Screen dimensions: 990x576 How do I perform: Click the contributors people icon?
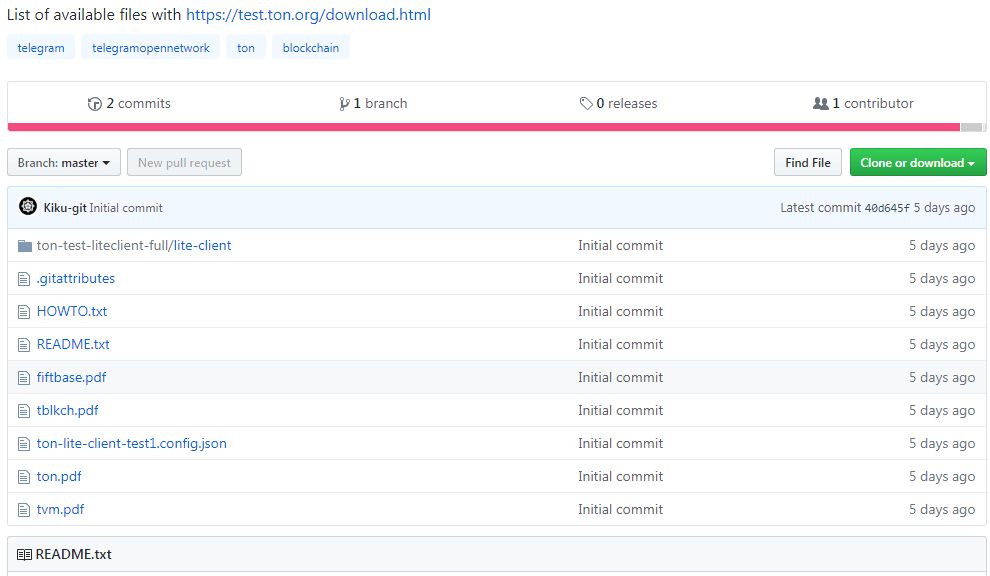point(820,104)
